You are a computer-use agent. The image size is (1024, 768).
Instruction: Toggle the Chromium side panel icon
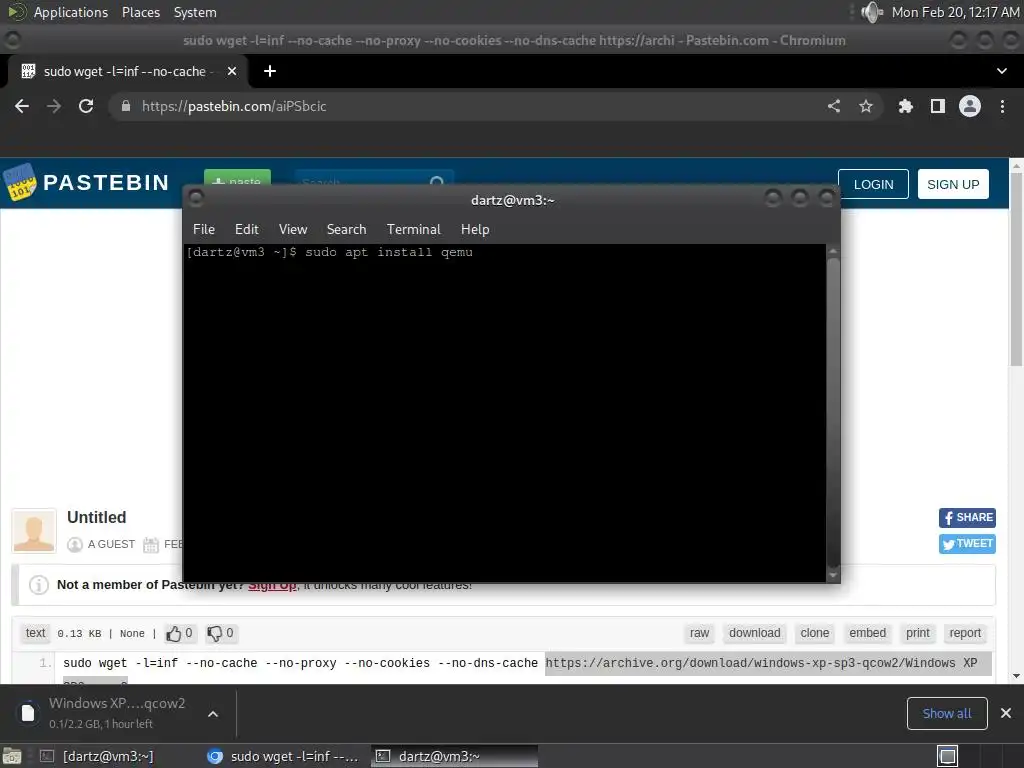(x=938, y=106)
